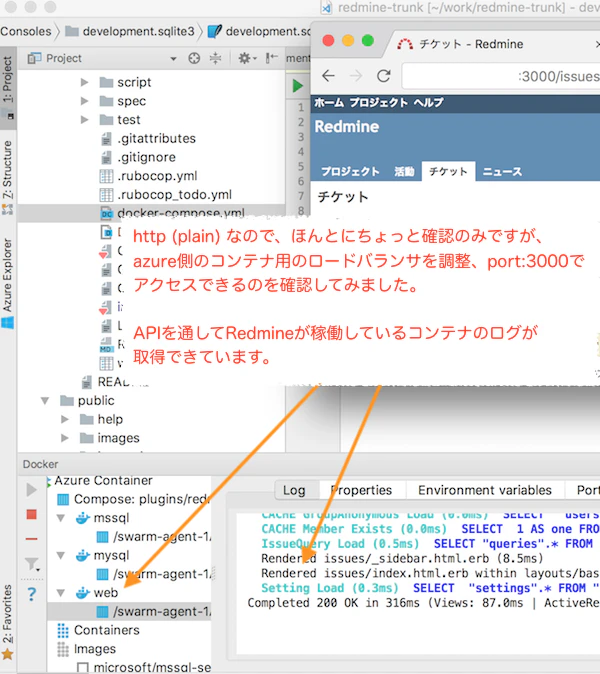This screenshot has height=674, width=600.
Task: Click the Docker panel title label
Action: [x=40, y=465]
